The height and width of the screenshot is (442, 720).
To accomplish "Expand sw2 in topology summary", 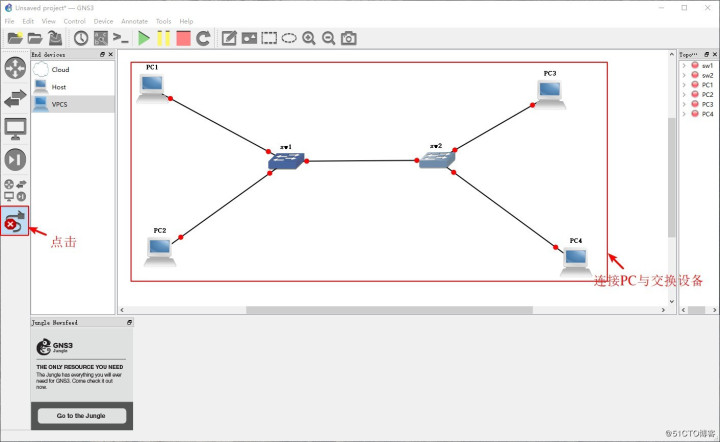I will coord(684,75).
